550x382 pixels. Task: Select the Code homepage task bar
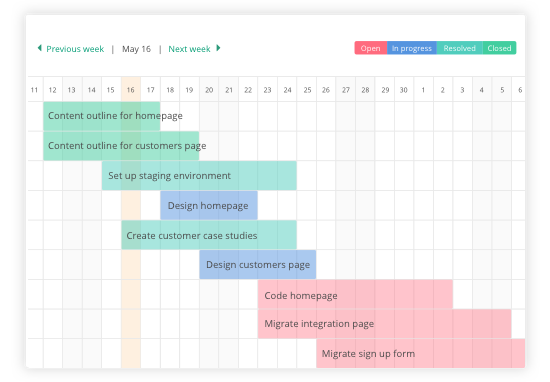click(x=355, y=294)
